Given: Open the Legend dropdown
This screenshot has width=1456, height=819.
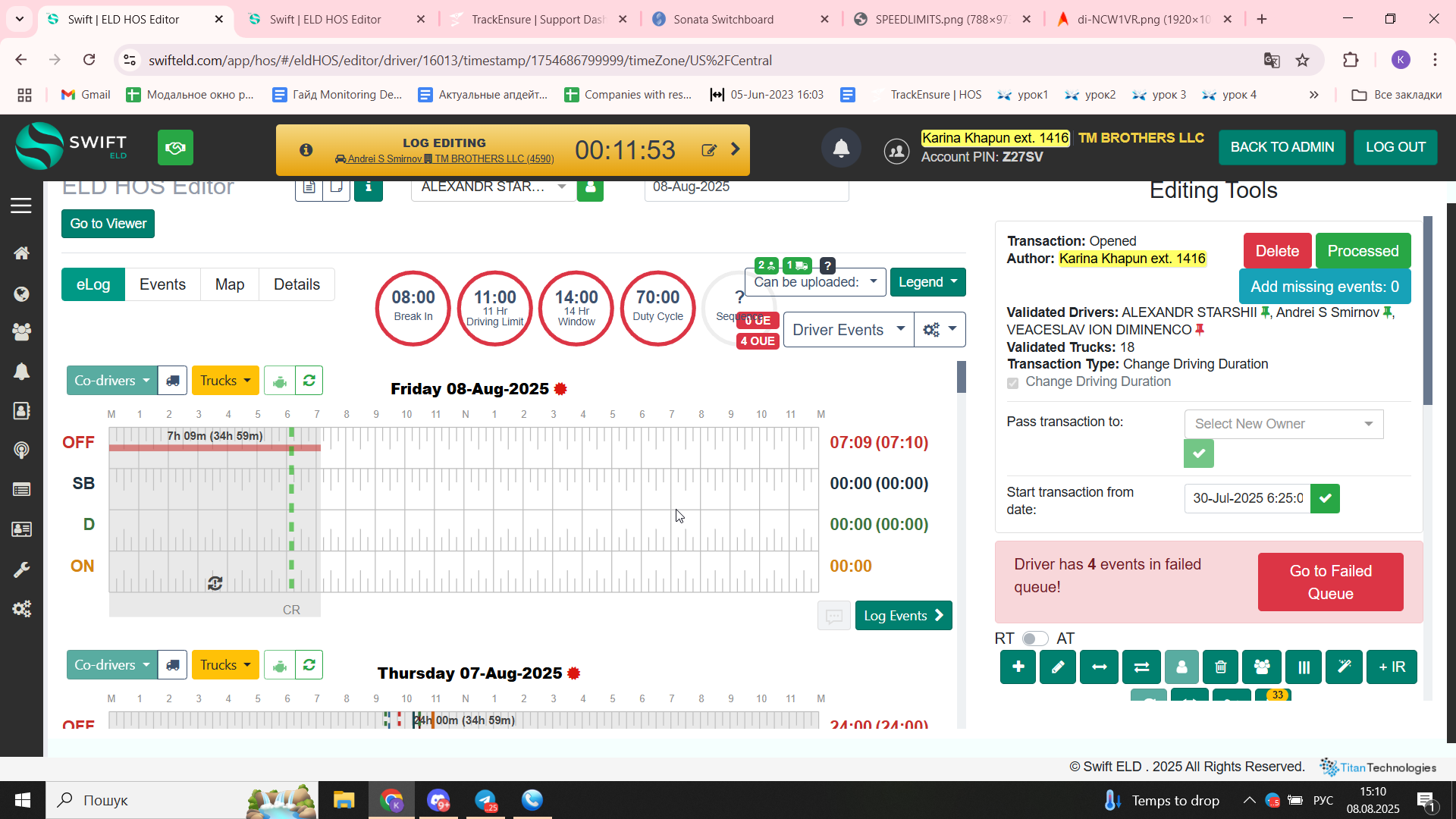Looking at the screenshot, I should (x=927, y=282).
